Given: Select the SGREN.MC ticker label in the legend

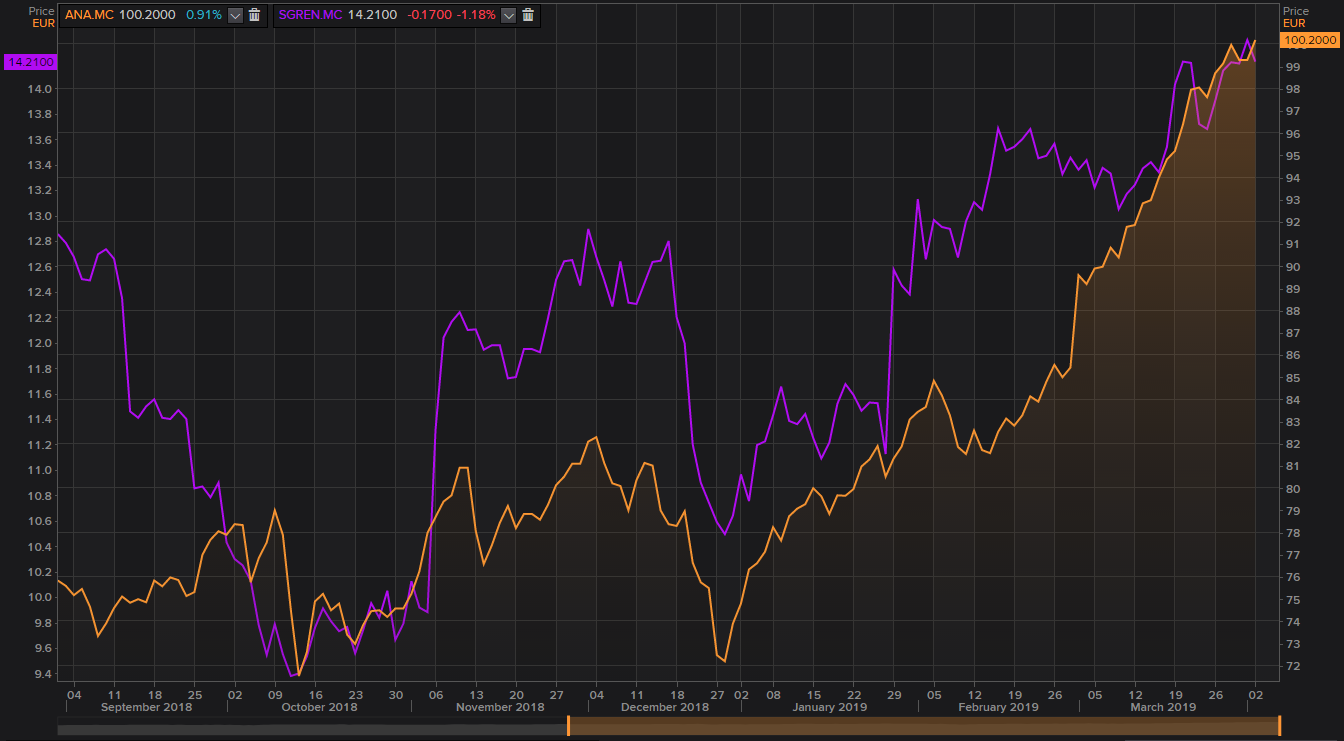Looking at the screenshot, I should (311, 15).
